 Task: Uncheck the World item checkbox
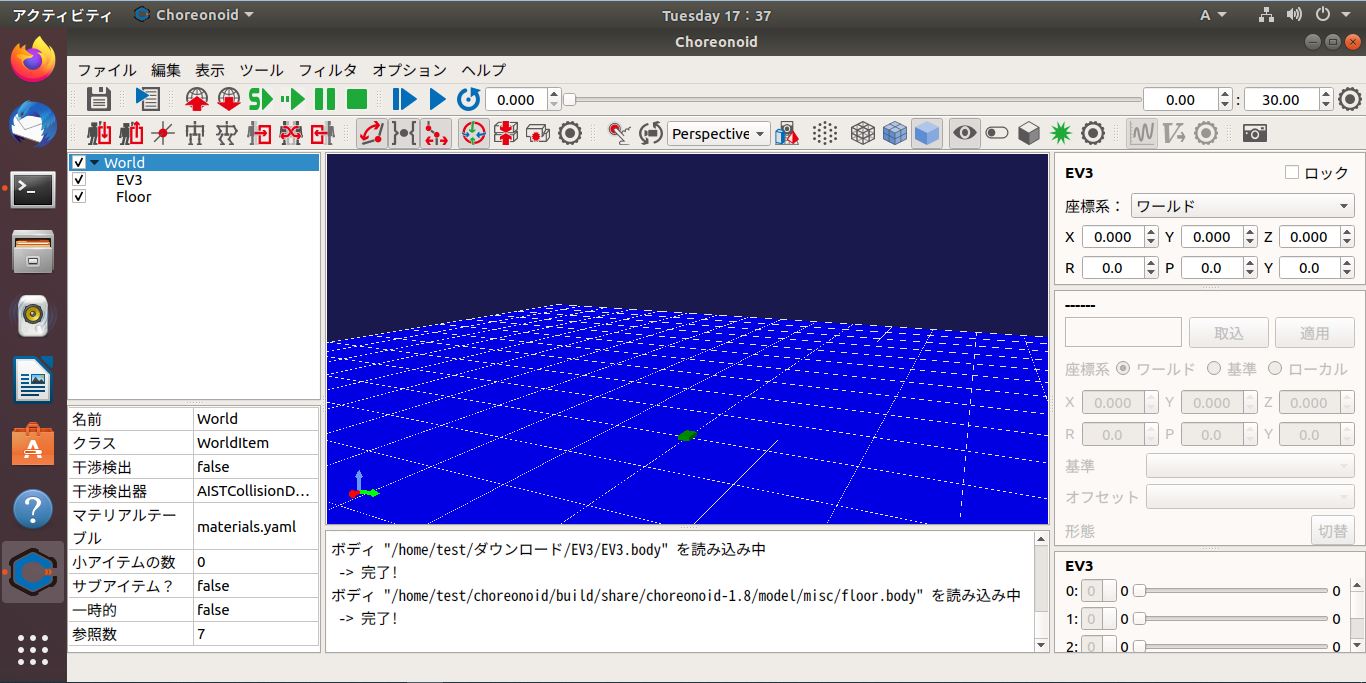(x=79, y=162)
